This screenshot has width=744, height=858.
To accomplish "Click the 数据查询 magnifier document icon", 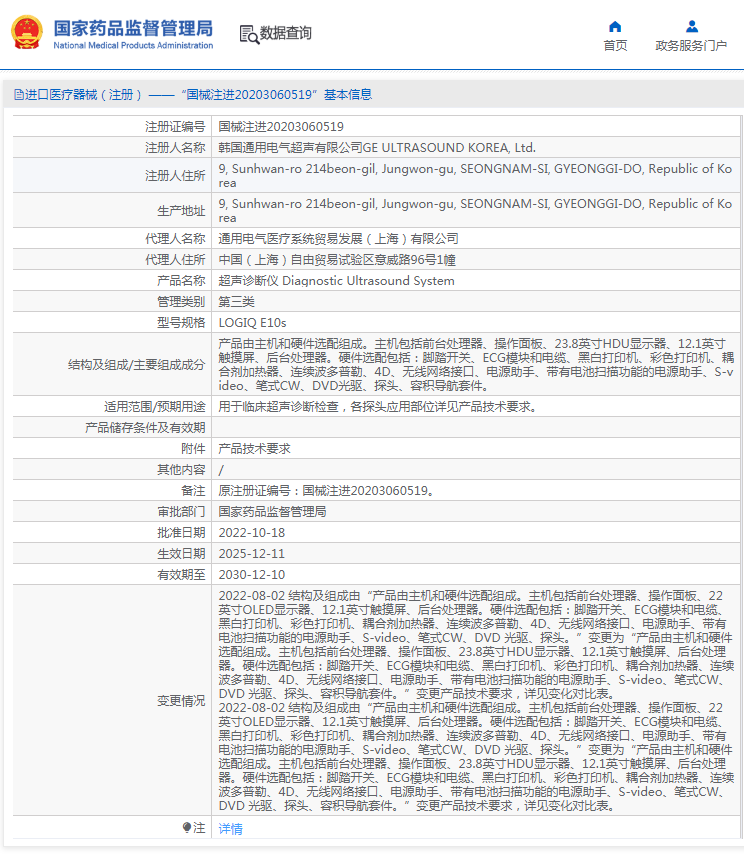I will (248, 34).
